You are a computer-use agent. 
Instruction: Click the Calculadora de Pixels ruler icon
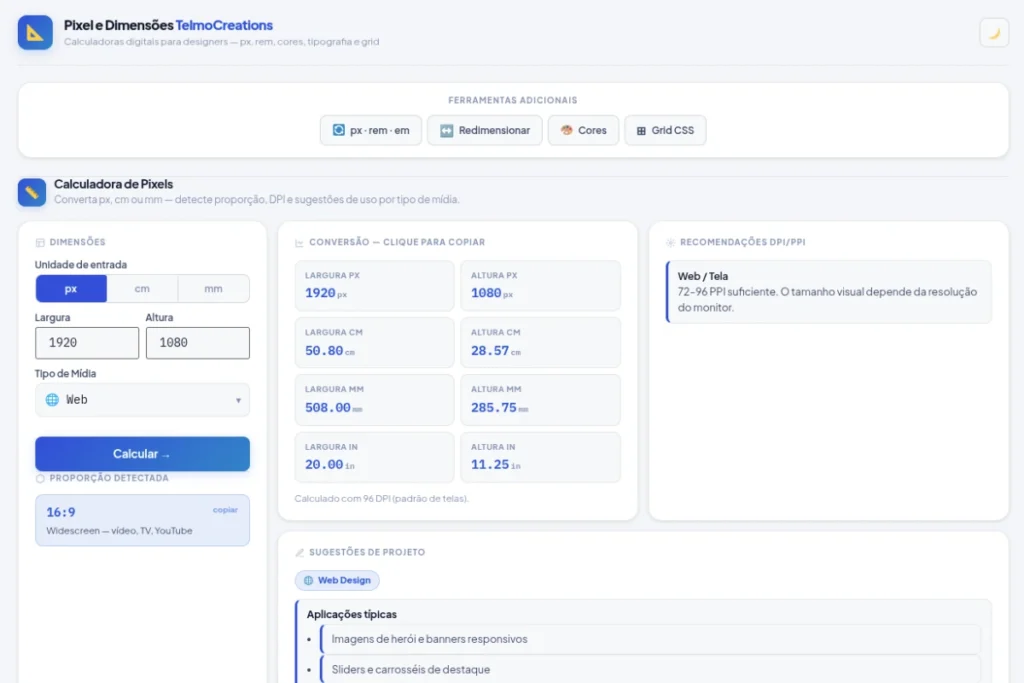pyautogui.click(x=32, y=192)
